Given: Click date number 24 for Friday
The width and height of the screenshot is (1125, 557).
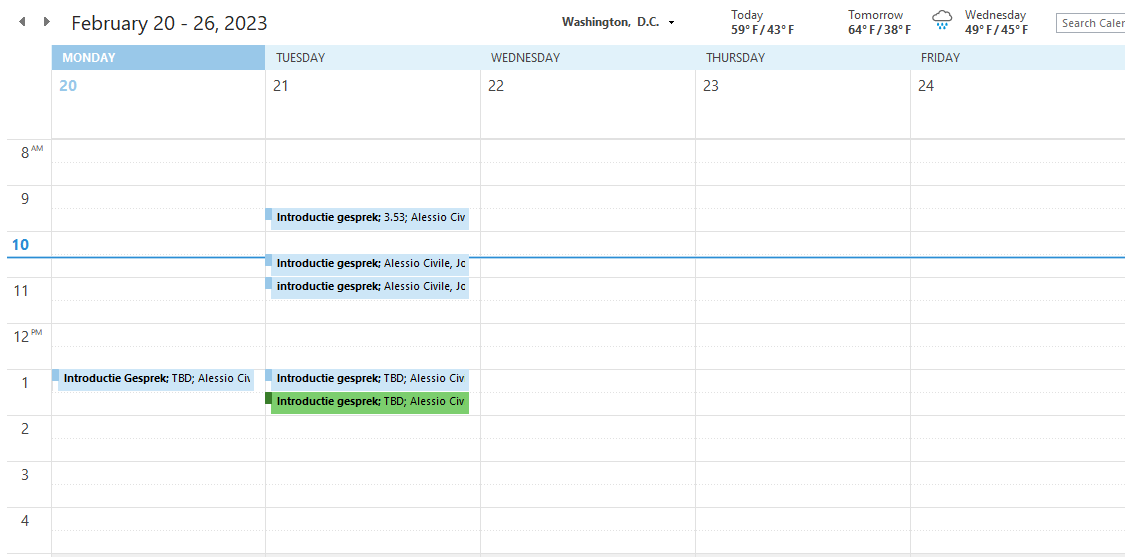Looking at the screenshot, I should click(926, 86).
